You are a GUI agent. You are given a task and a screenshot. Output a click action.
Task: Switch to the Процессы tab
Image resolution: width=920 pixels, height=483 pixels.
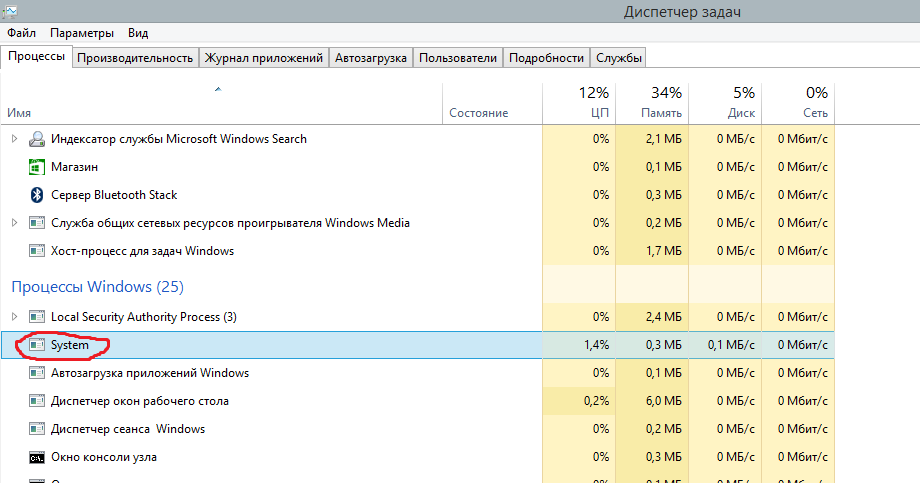(x=36, y=56)
